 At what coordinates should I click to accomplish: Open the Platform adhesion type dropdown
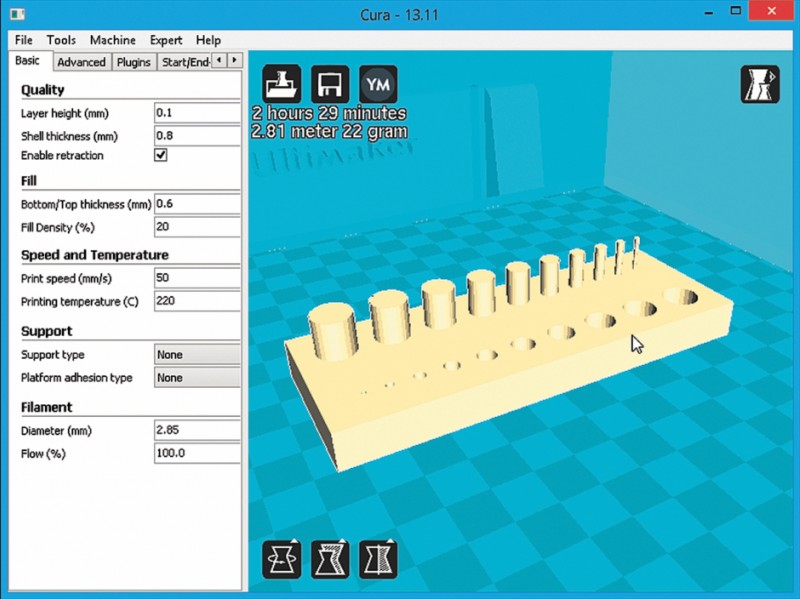197,378
